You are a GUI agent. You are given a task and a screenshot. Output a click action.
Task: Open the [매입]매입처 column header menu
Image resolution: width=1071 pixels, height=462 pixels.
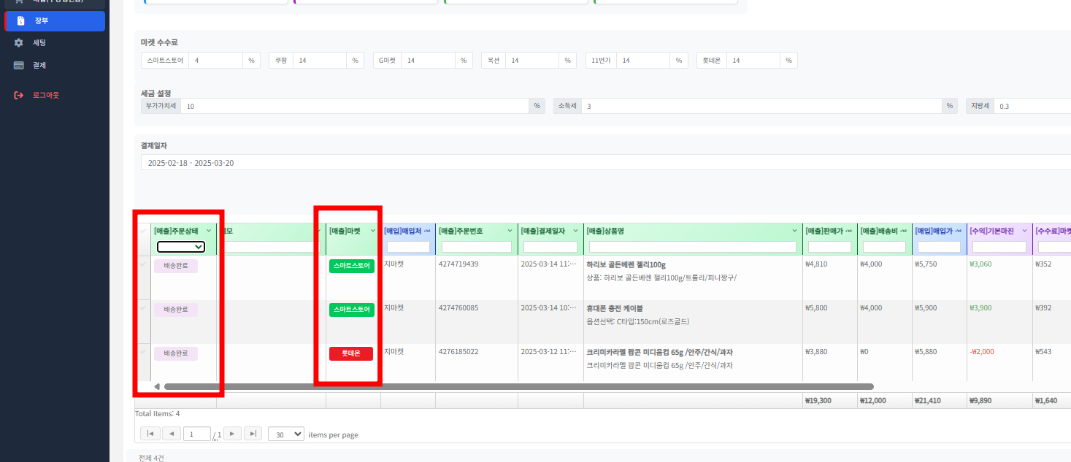pos(428,231)
